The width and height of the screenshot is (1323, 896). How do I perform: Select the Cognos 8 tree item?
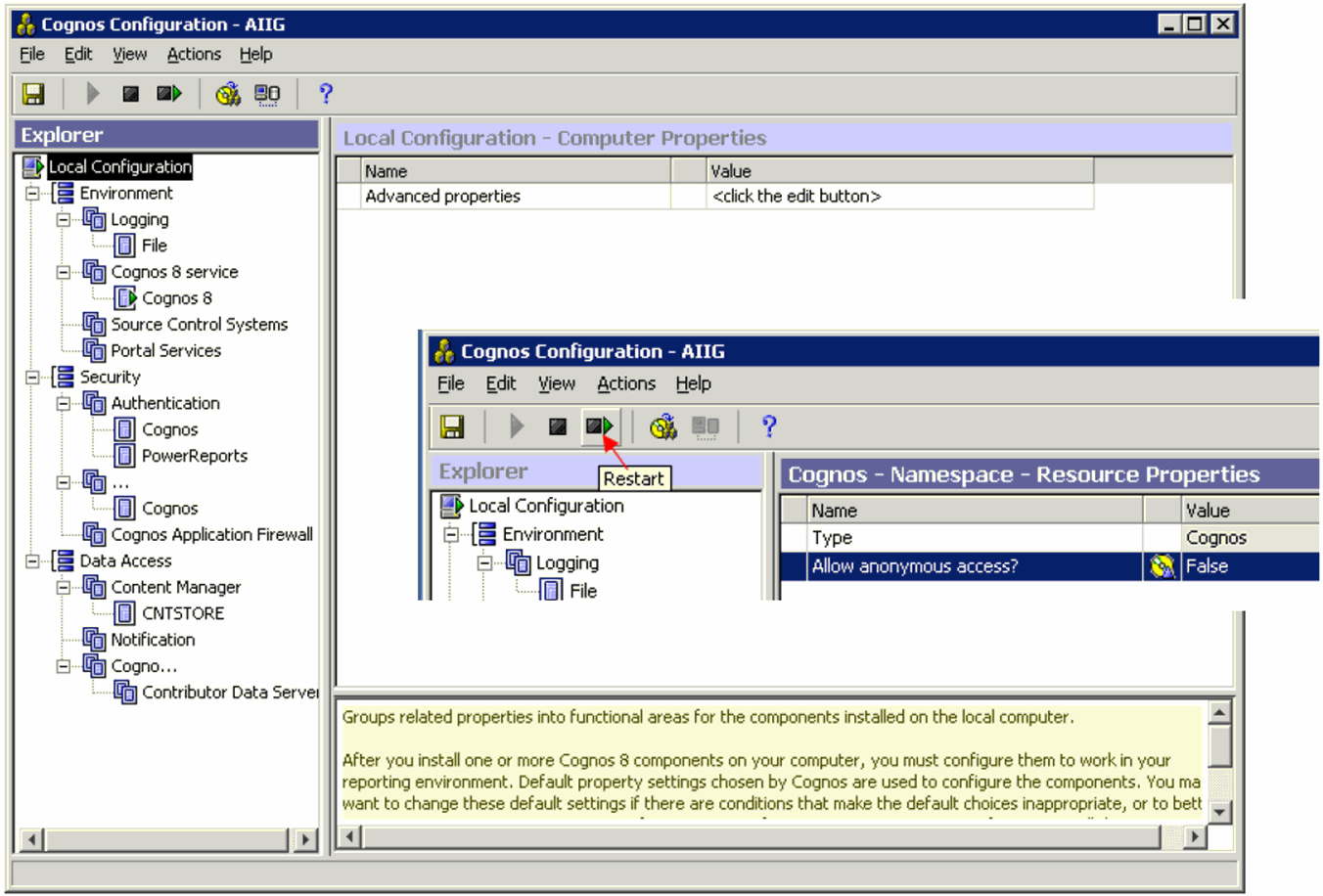coord(177,298)
